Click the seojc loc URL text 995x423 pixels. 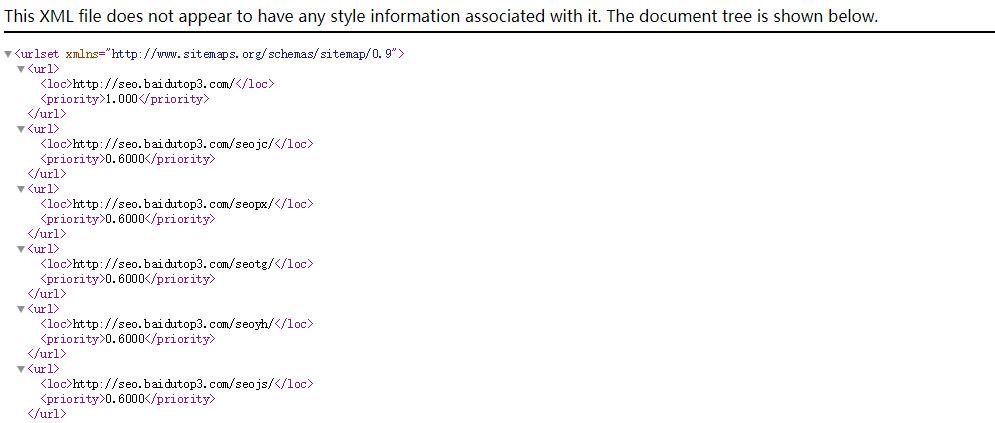pyautogui.click(x=173, y=144)
